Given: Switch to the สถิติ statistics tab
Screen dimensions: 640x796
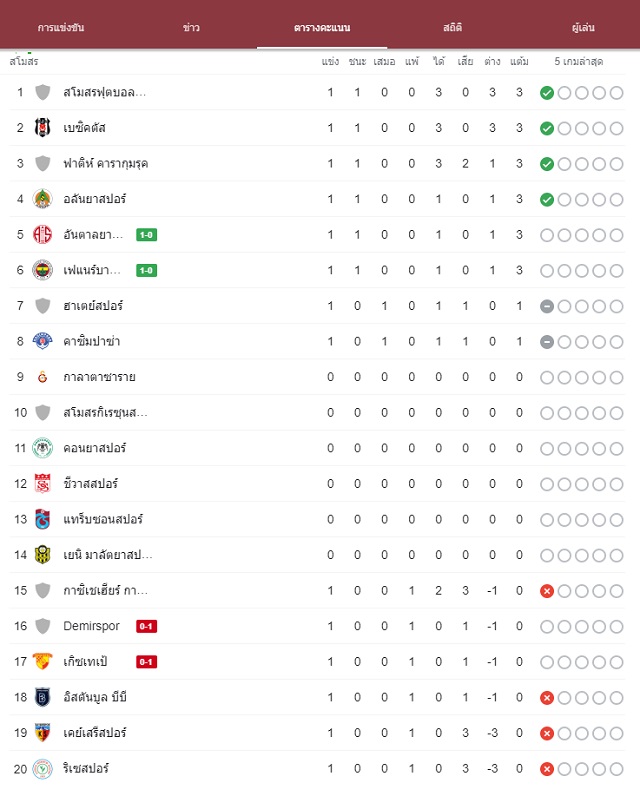Looking at the screenshot, I should click(452, 27).
